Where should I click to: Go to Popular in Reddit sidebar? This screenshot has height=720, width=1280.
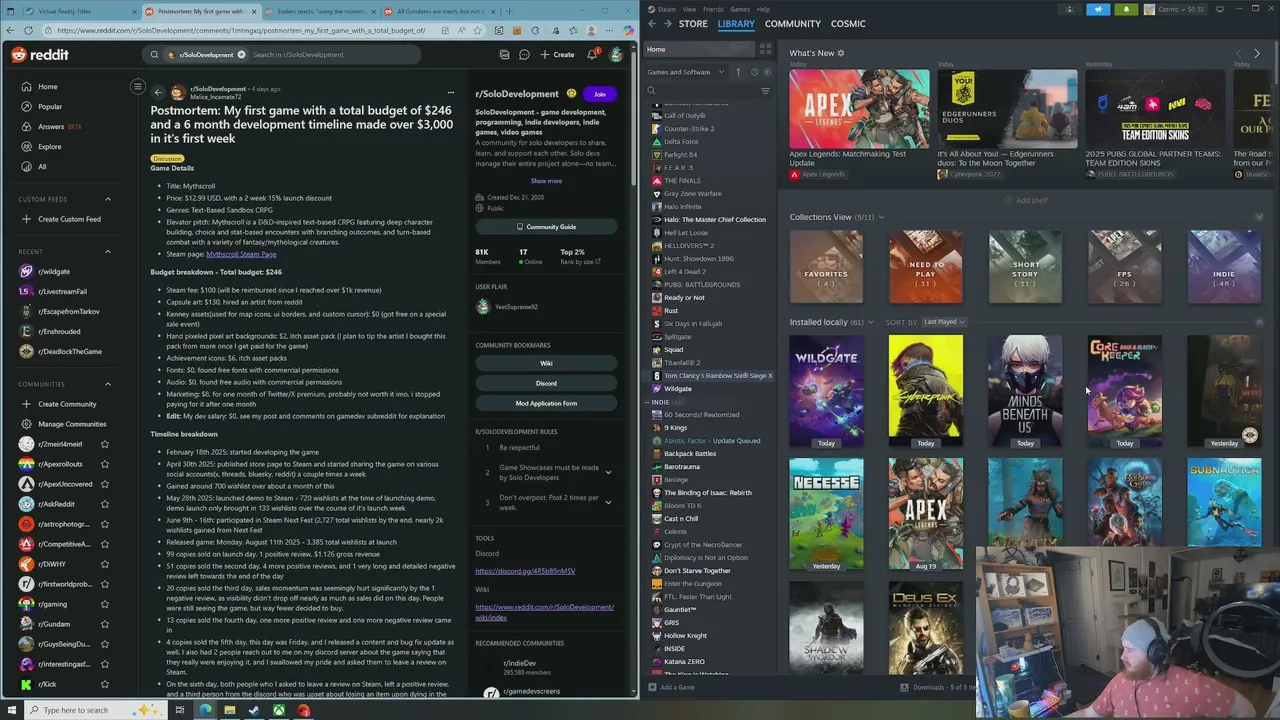(x=49, y=107)
